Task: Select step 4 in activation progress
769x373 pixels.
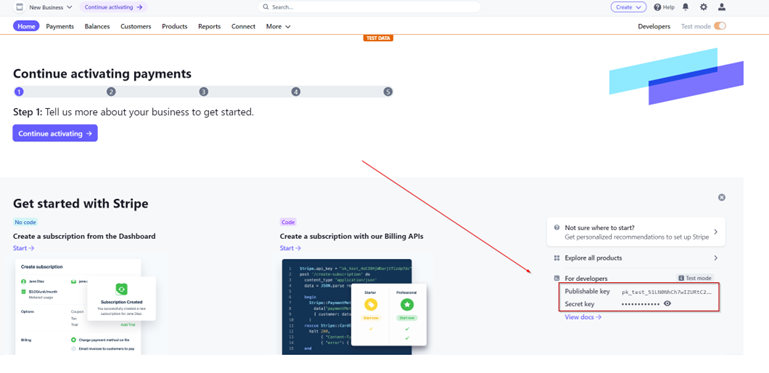Action: (296, 92)
